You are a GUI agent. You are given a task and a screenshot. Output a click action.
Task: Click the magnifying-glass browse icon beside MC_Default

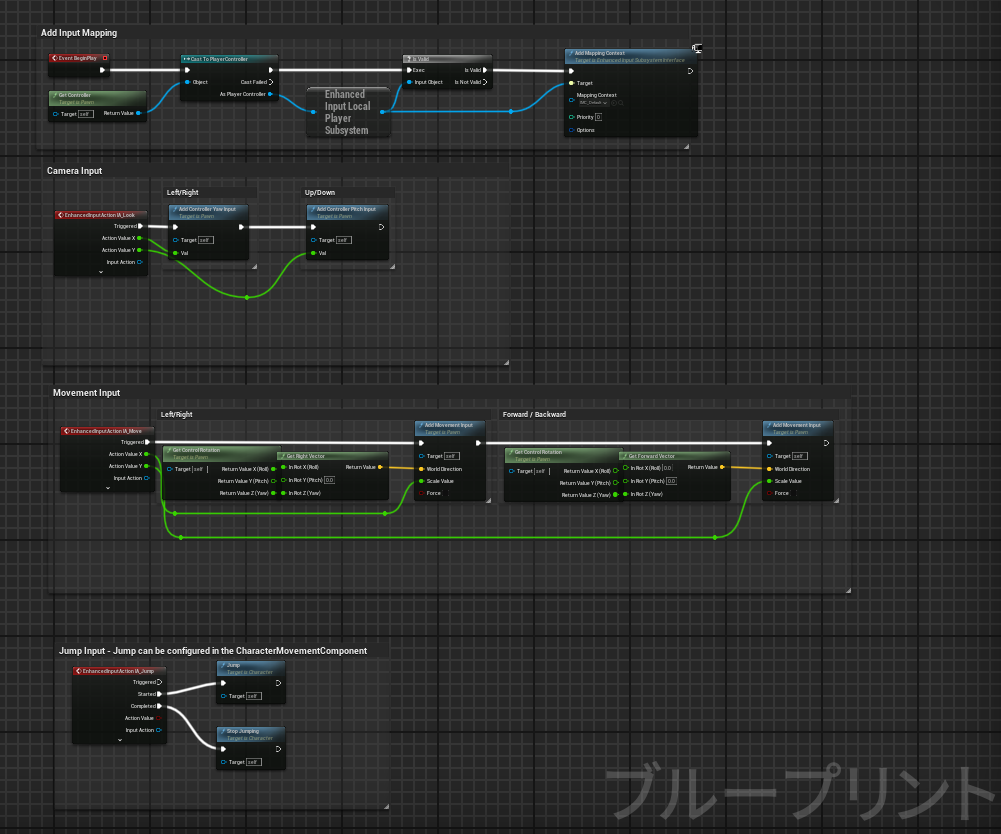[621, 103]
